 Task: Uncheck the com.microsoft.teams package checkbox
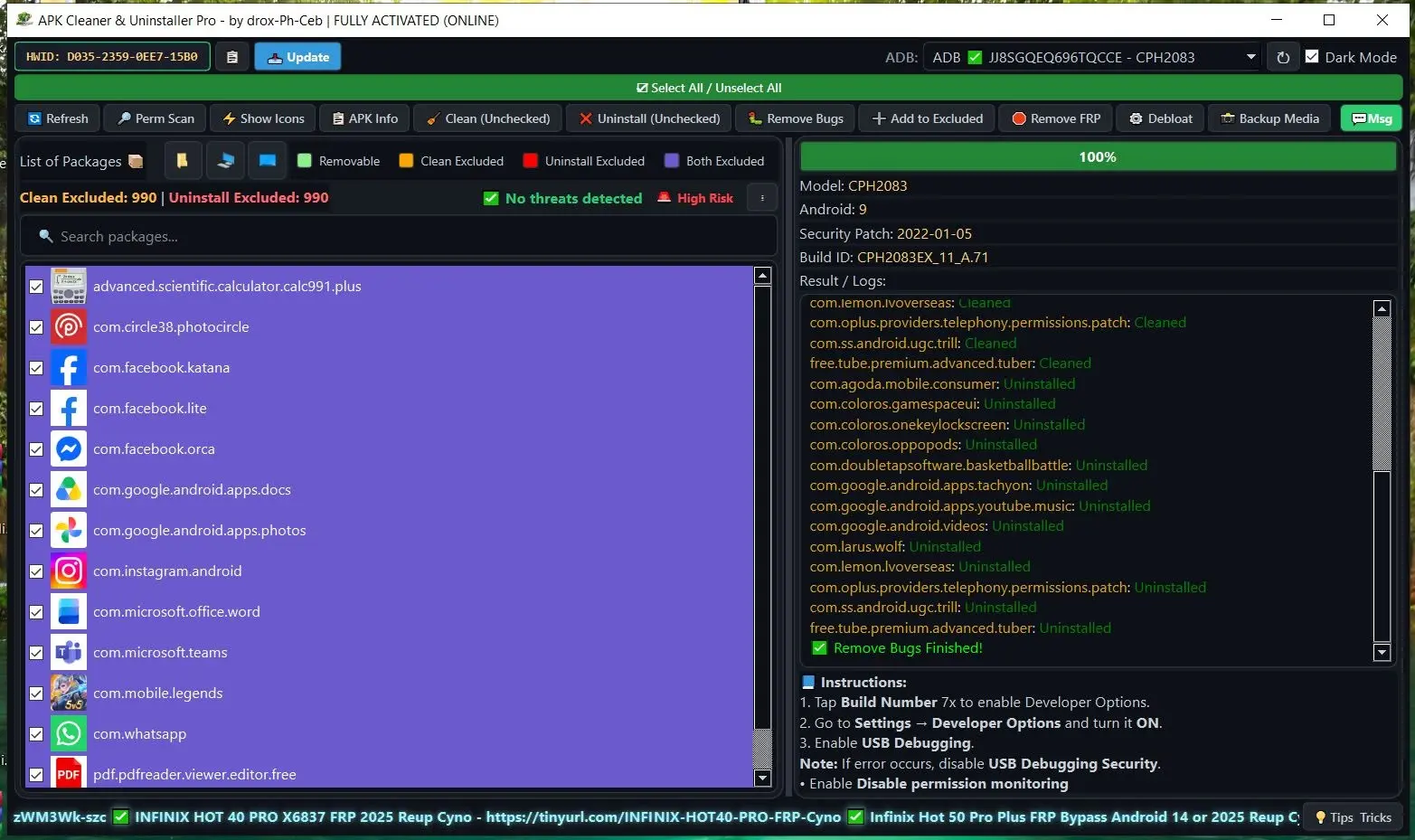36,653
